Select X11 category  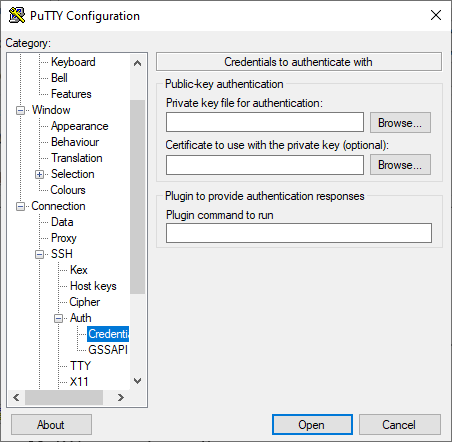tap(79, 382)
